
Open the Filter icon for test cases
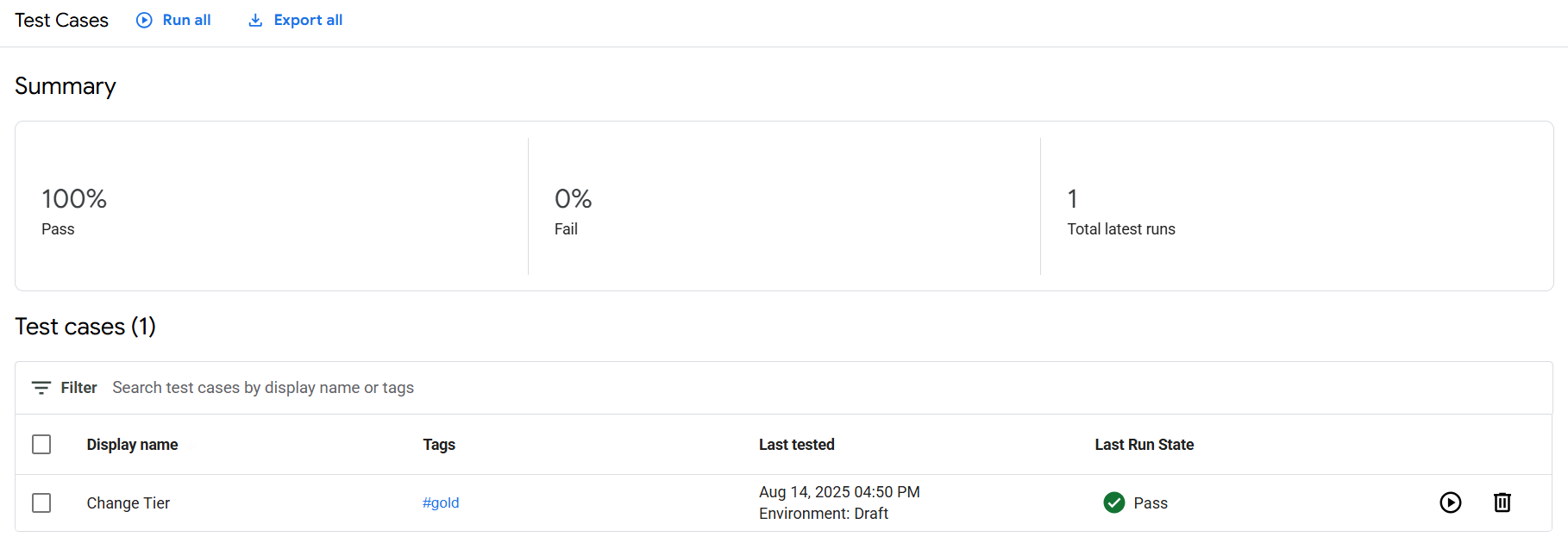coord(41,388)
